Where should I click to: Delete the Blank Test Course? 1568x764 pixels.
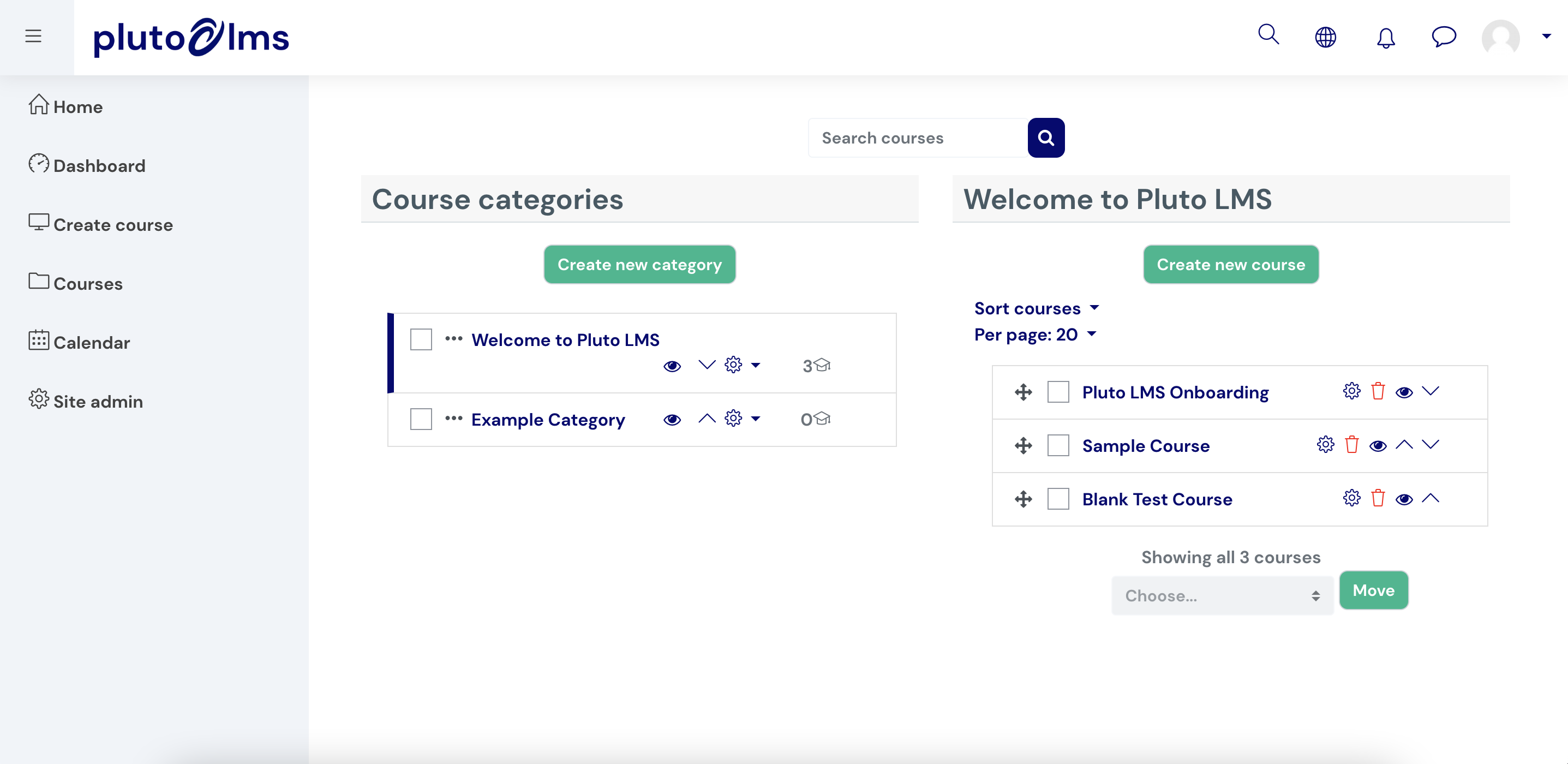1378,498
